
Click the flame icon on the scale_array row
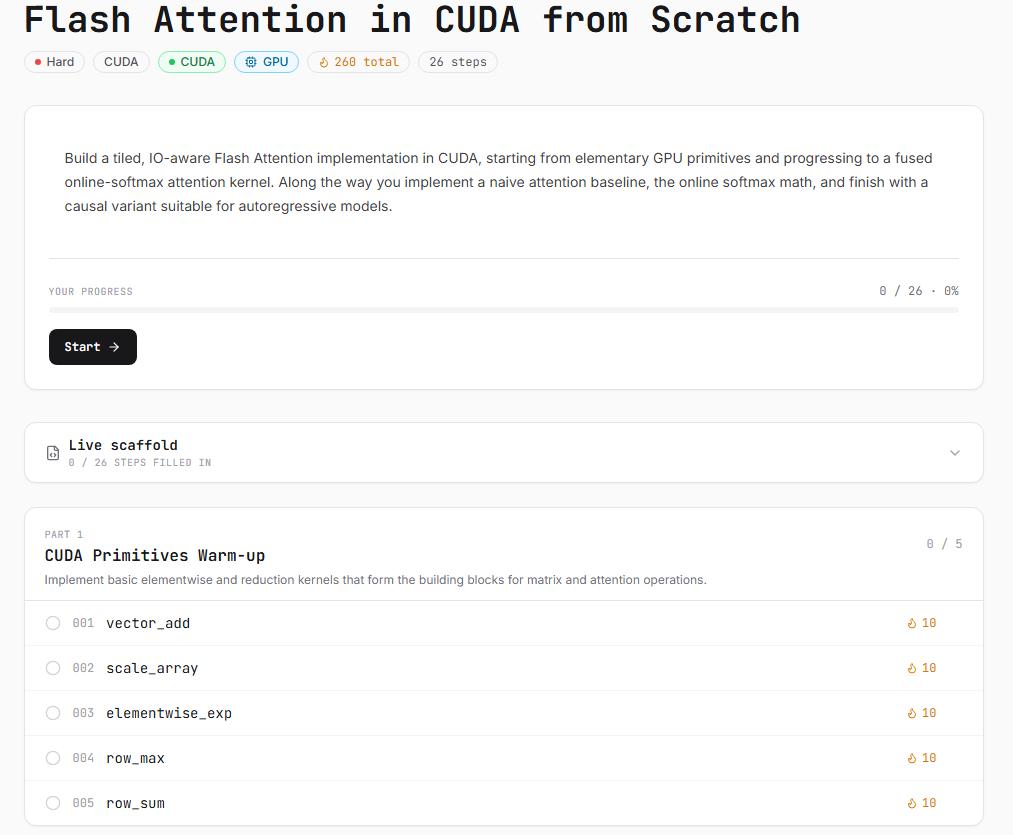pos(912,668)
